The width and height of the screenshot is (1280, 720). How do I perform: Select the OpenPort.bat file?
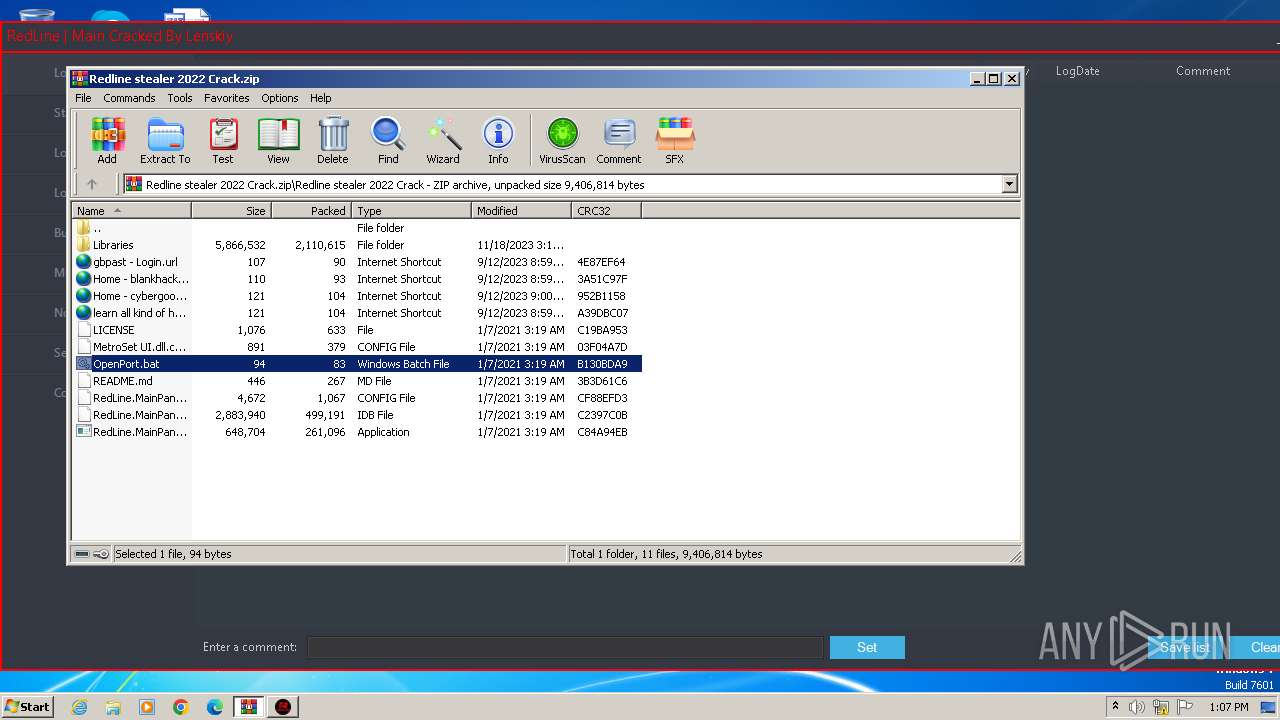358,364
